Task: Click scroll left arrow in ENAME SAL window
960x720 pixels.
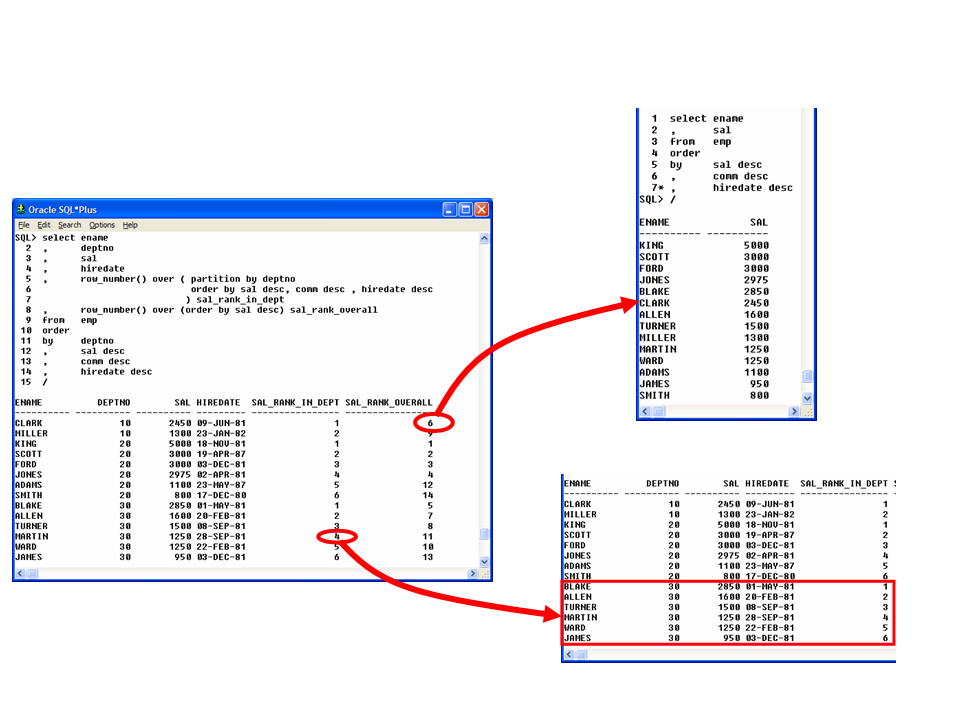Action: click(645, 411)
